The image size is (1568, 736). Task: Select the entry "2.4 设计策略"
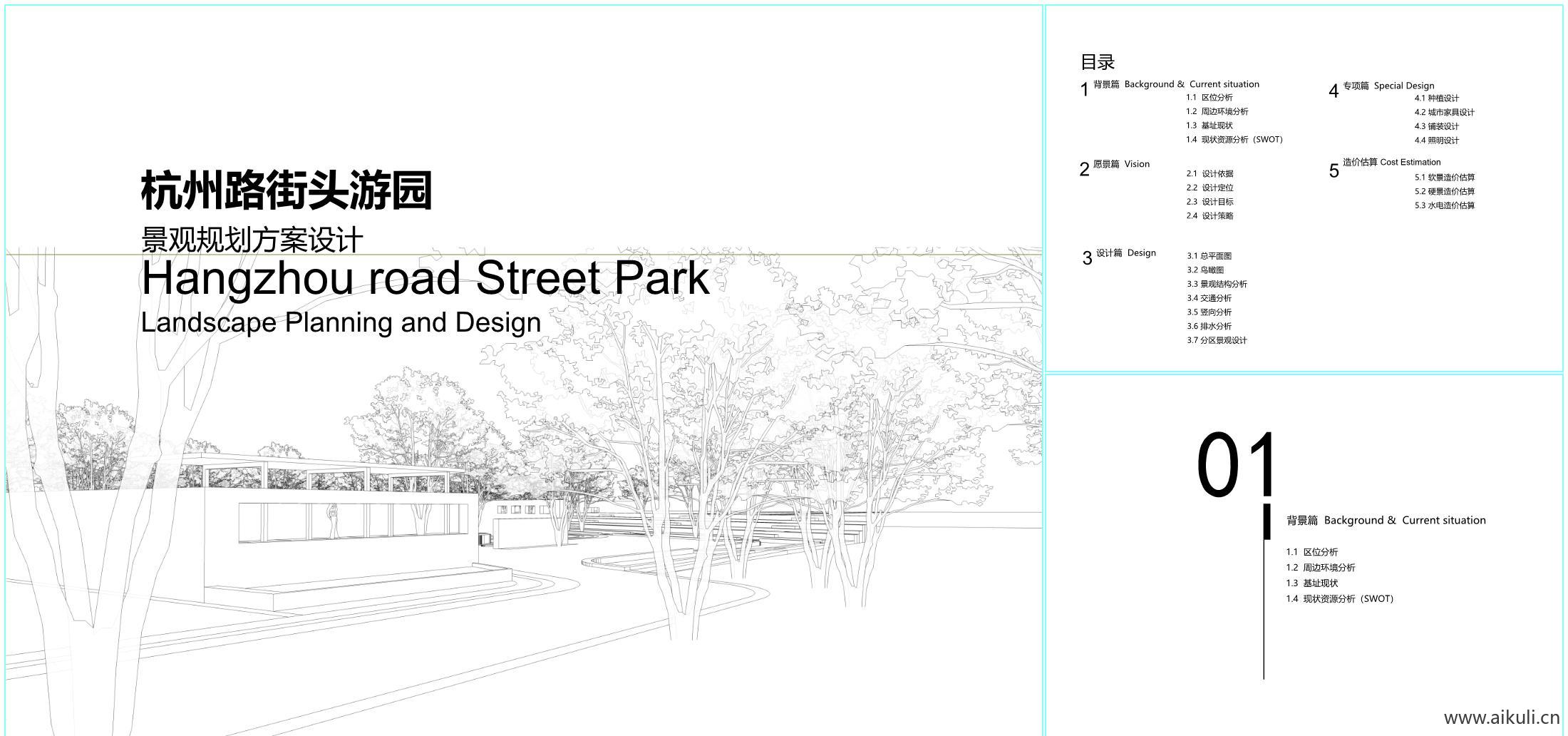pyautogui.click(x=1209, y=215)
